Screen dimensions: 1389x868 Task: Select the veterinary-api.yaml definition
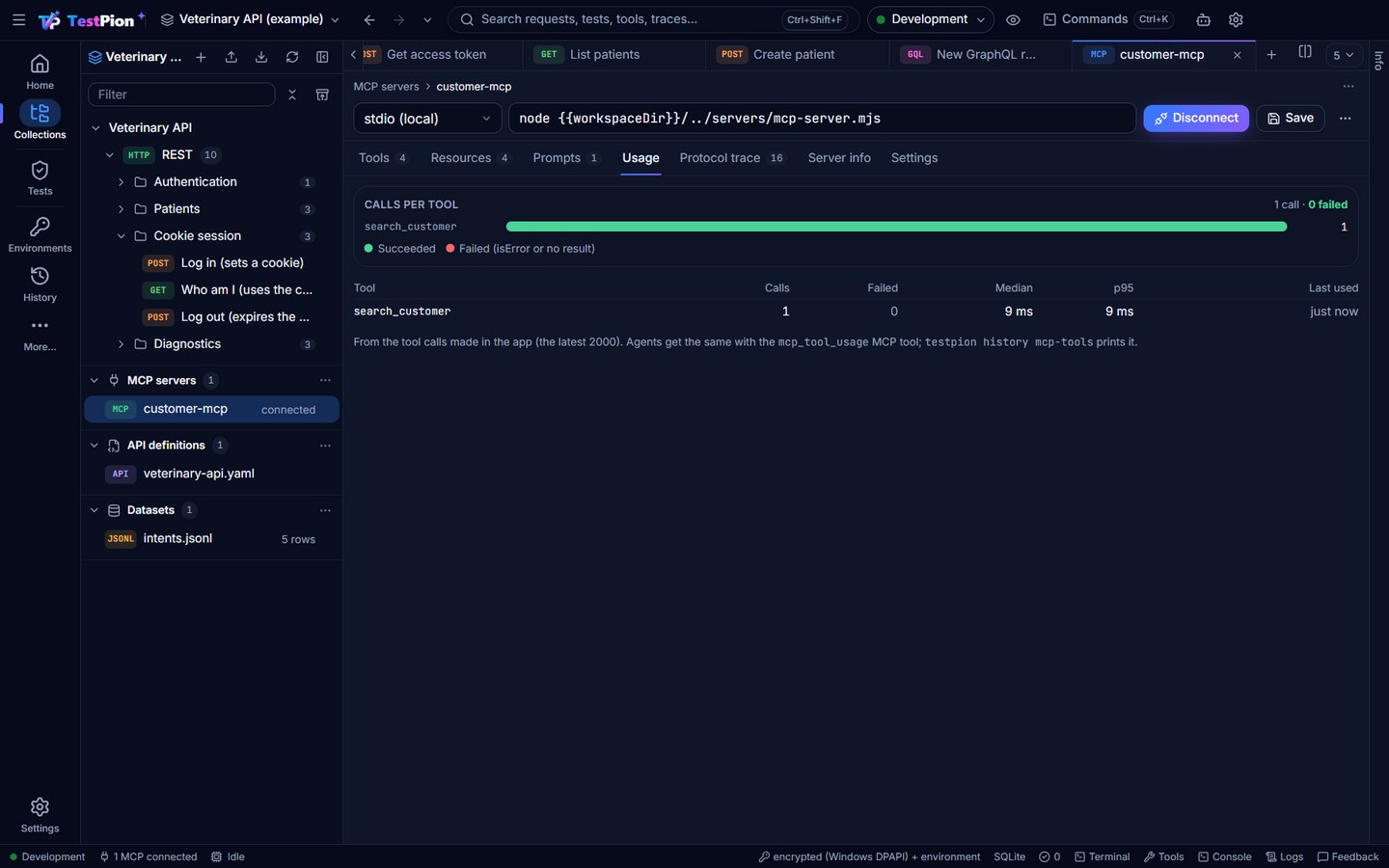pos(211,474)
